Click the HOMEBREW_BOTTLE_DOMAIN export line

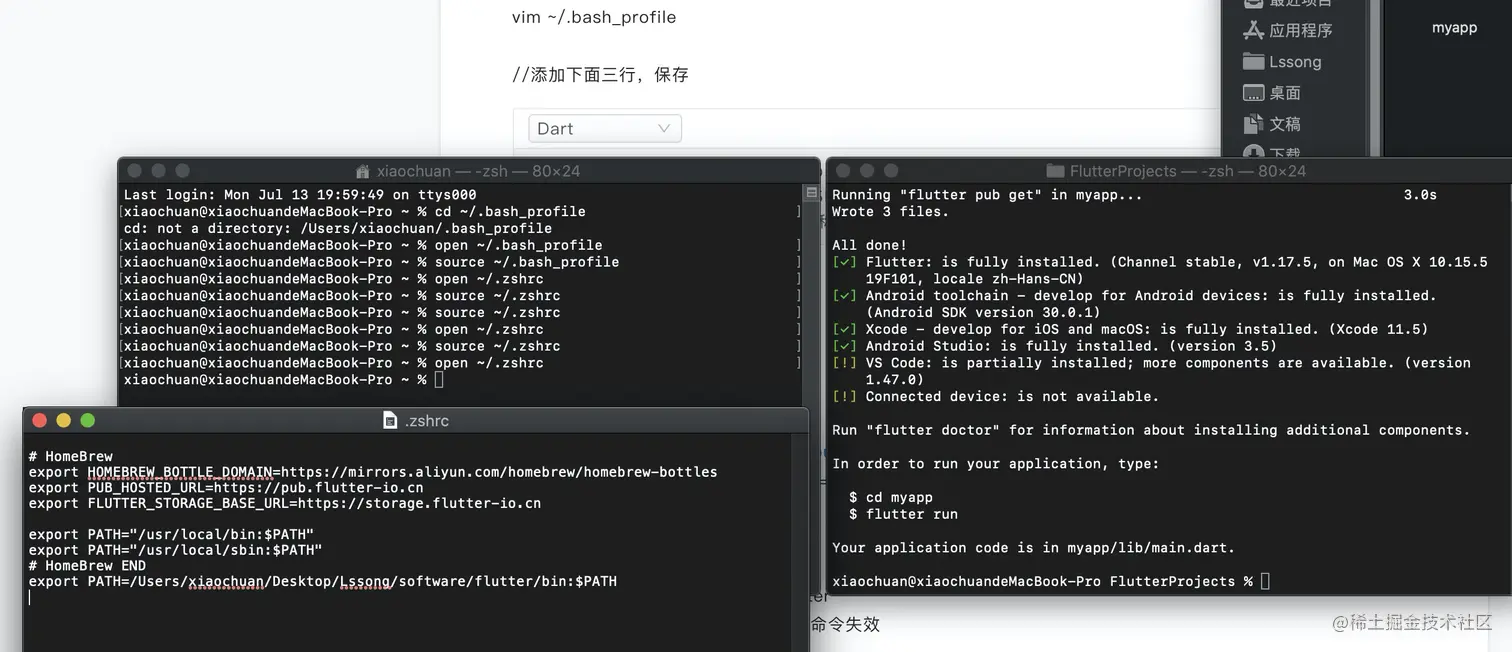click(x=373, y=472)
